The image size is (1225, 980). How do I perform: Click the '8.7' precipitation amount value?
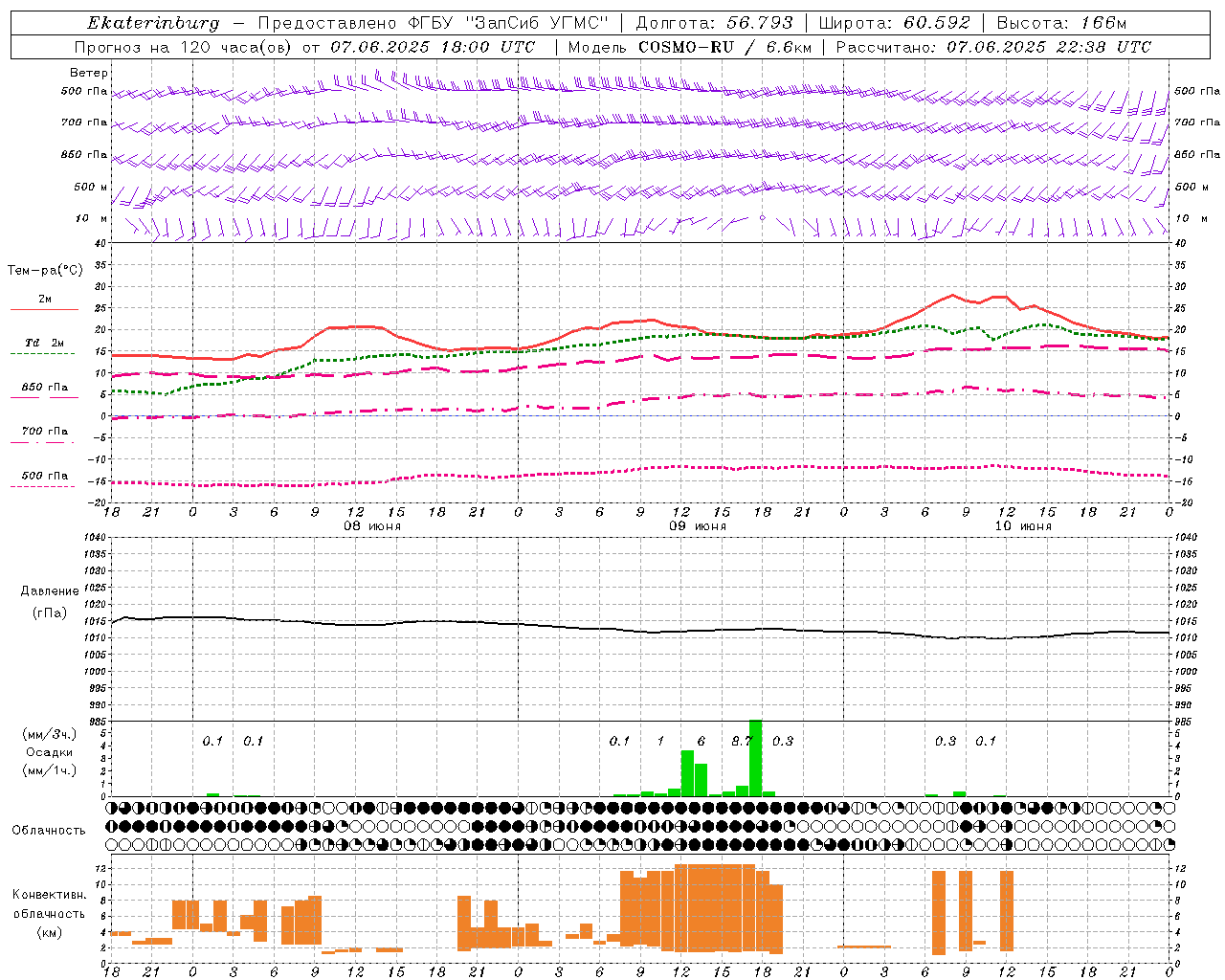pyautogui.click(x=742, y=742)
